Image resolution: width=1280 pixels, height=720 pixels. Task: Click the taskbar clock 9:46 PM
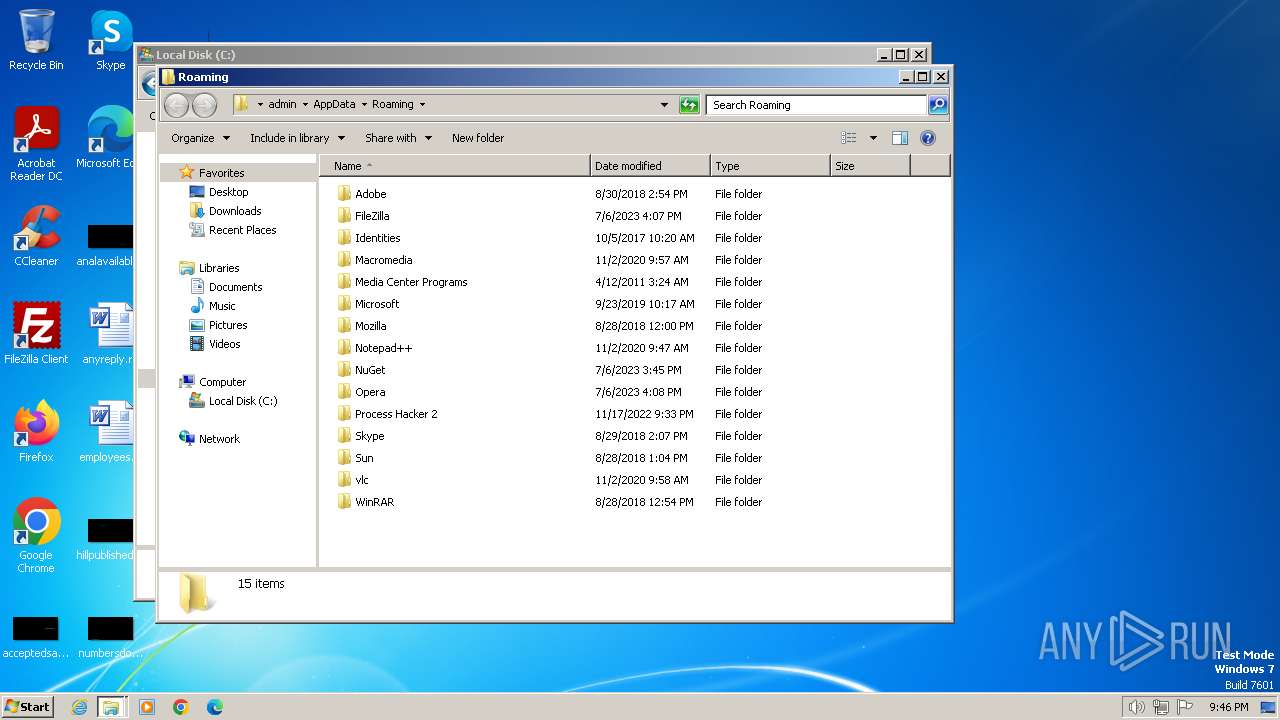1228,707
